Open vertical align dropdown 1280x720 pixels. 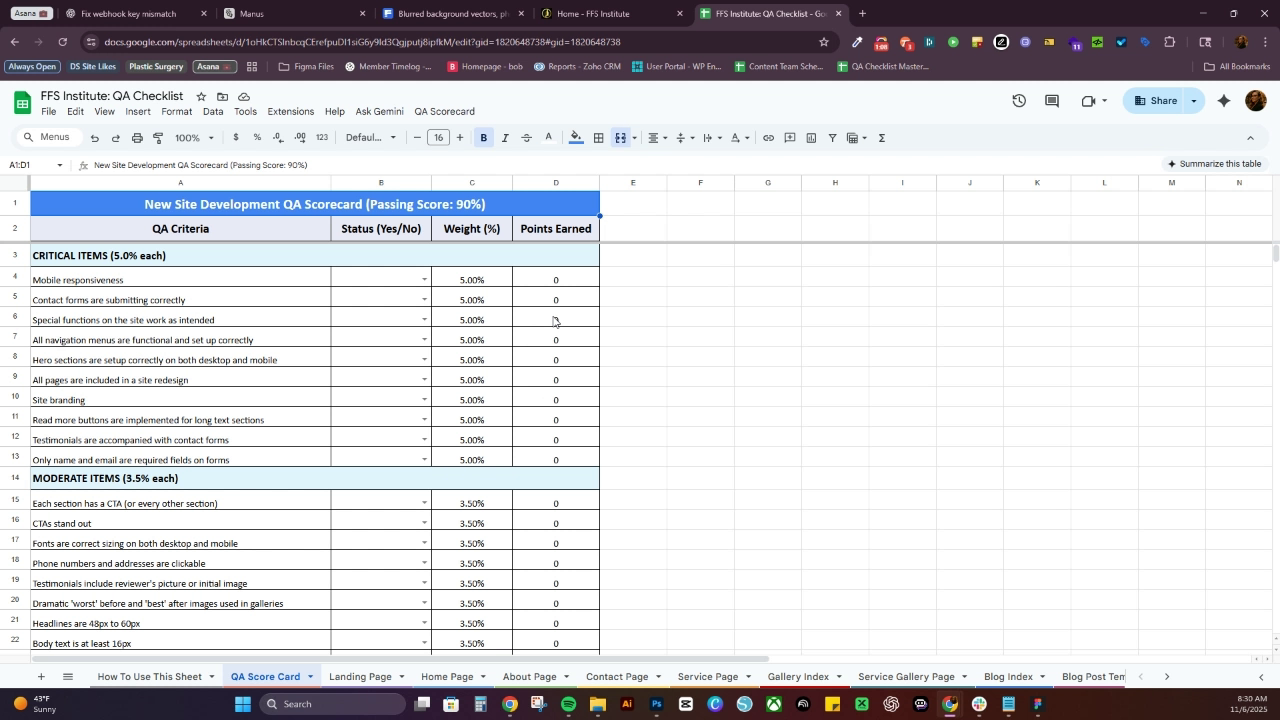[x=685, y=138]
